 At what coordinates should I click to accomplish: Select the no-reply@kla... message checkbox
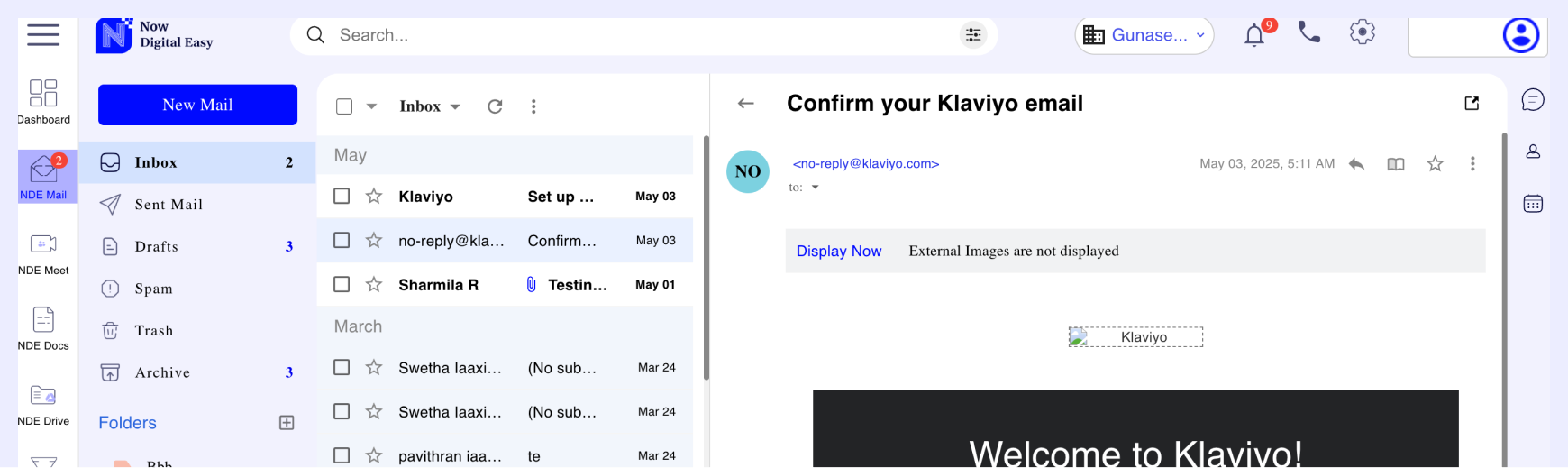(342, 240)
